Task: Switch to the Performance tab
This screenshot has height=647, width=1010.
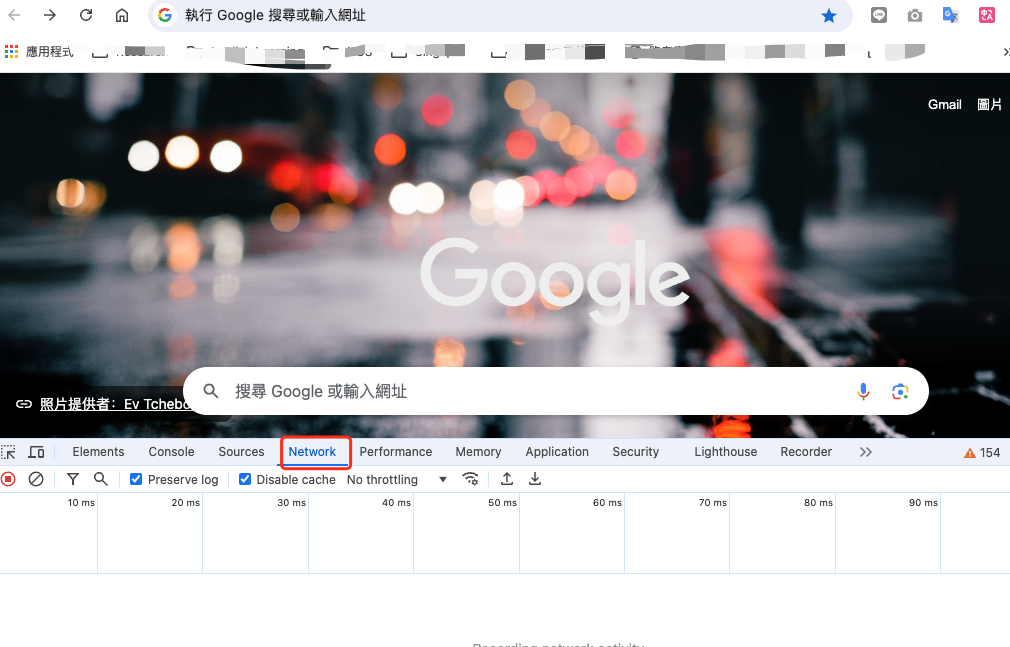Action: pyautogui.click(x=395, y=452)
